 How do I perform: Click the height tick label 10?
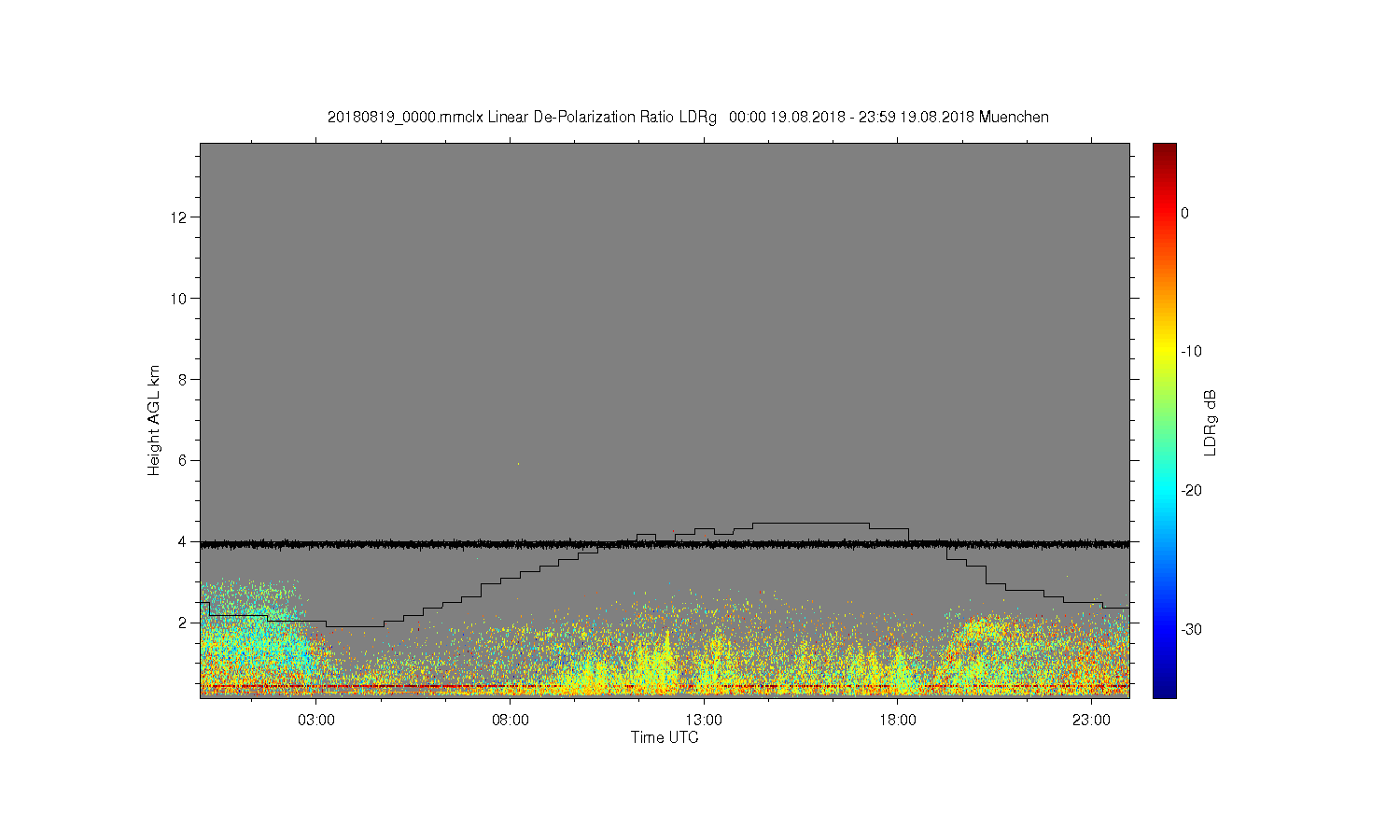coord(179,299)
